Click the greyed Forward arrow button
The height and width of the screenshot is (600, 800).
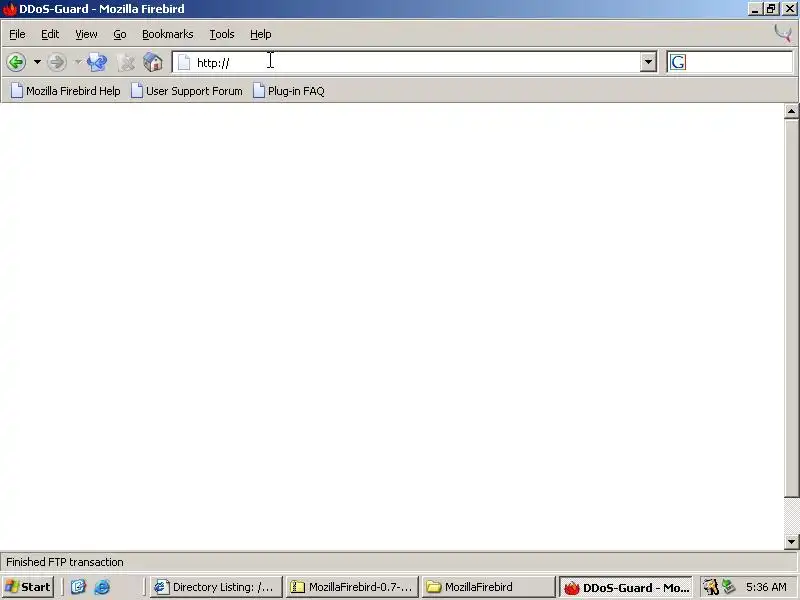click(x=57, y=62)
